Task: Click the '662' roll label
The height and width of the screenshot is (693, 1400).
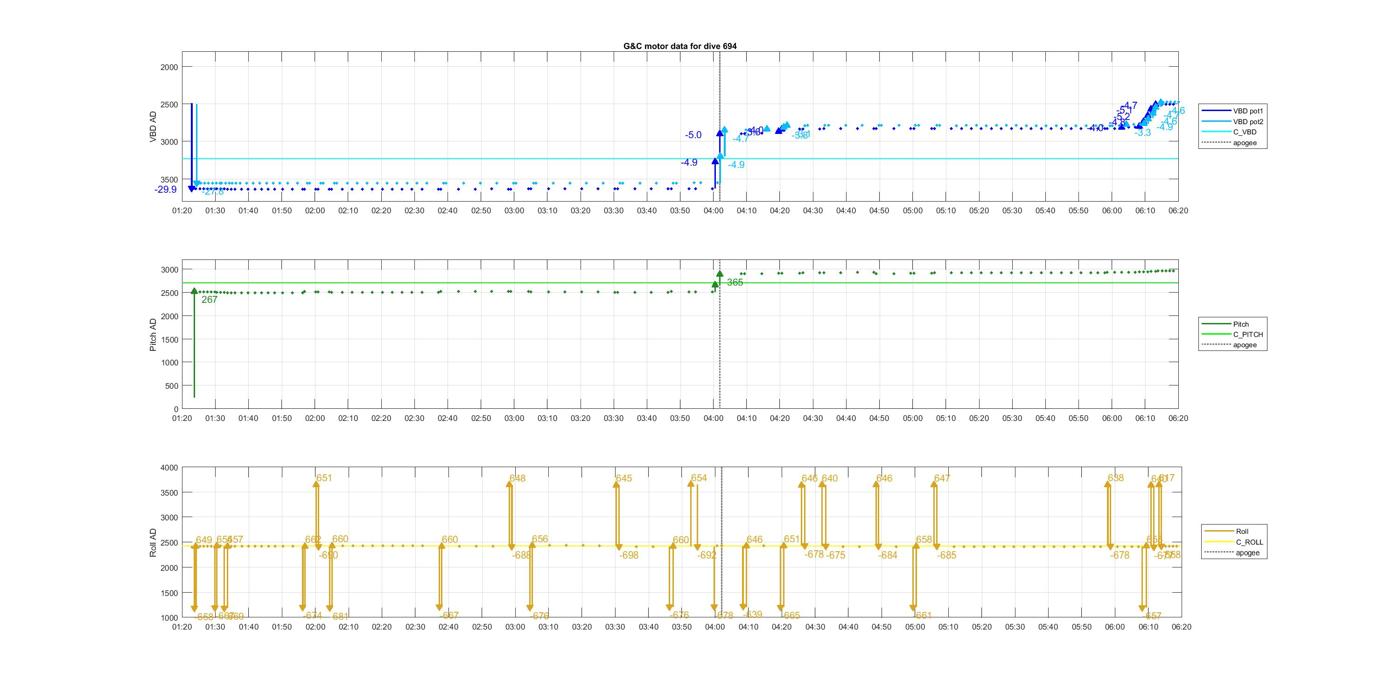Action: (x=313, y=539)
